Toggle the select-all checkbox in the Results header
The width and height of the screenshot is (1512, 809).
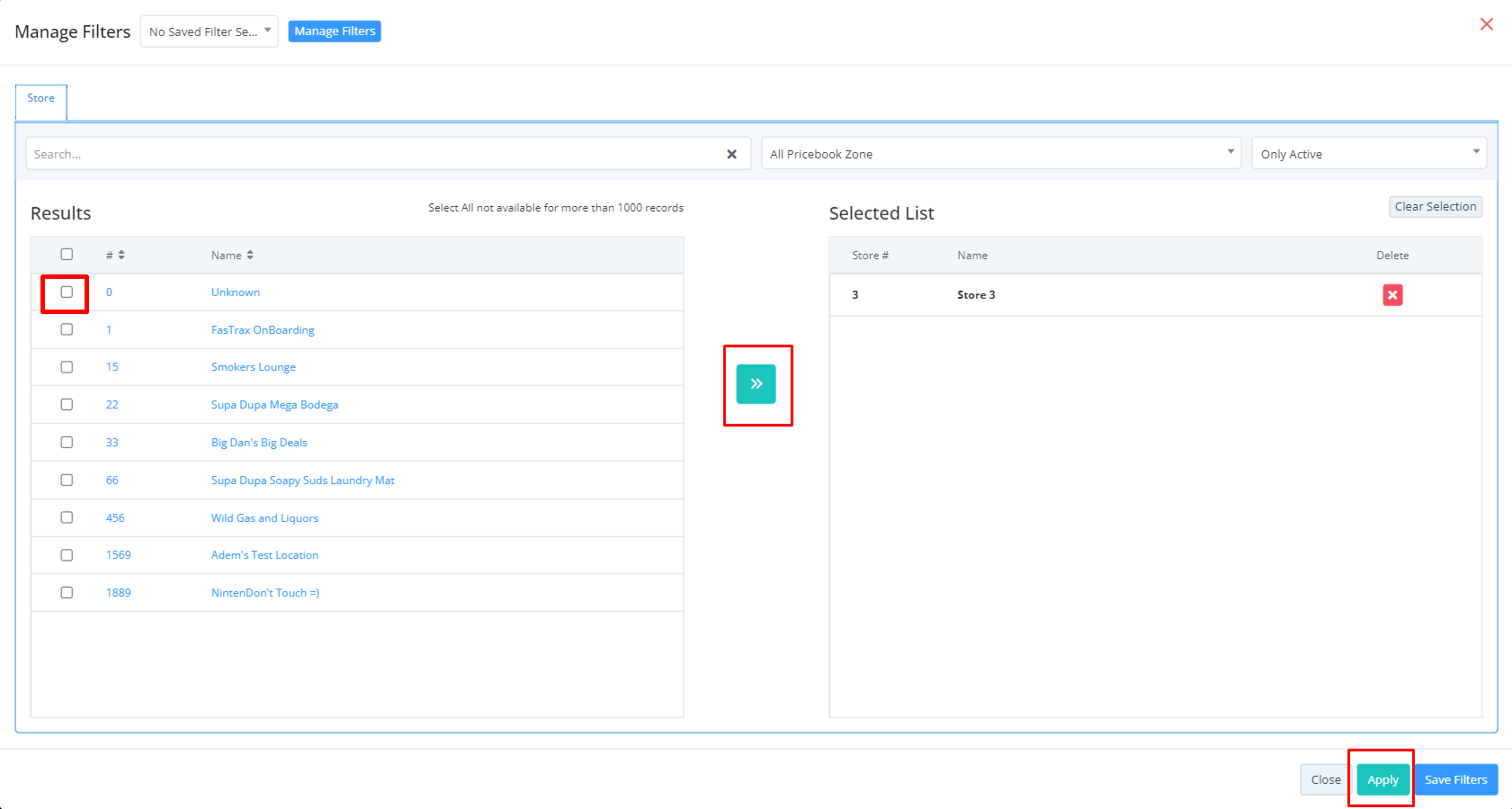pyautogui.click(x=67, y=255)
